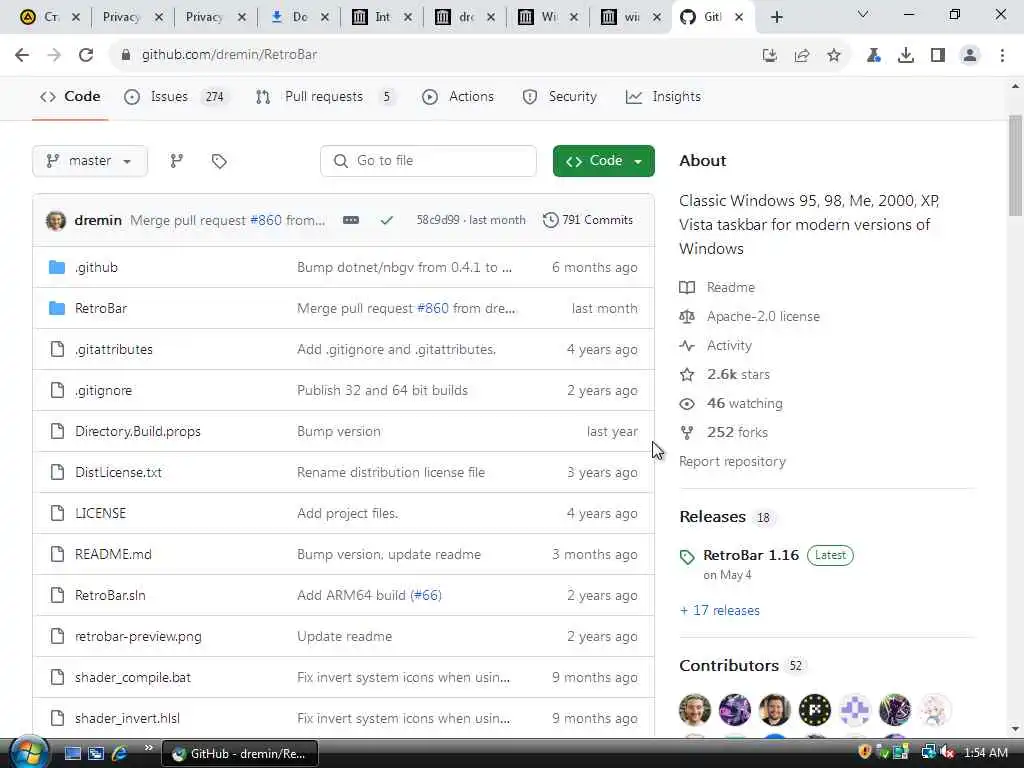Viewport: 1024px width, 768px height.
Task: Check the commit status checkmark
Action: pyautogui.click(x=387, y=220)
